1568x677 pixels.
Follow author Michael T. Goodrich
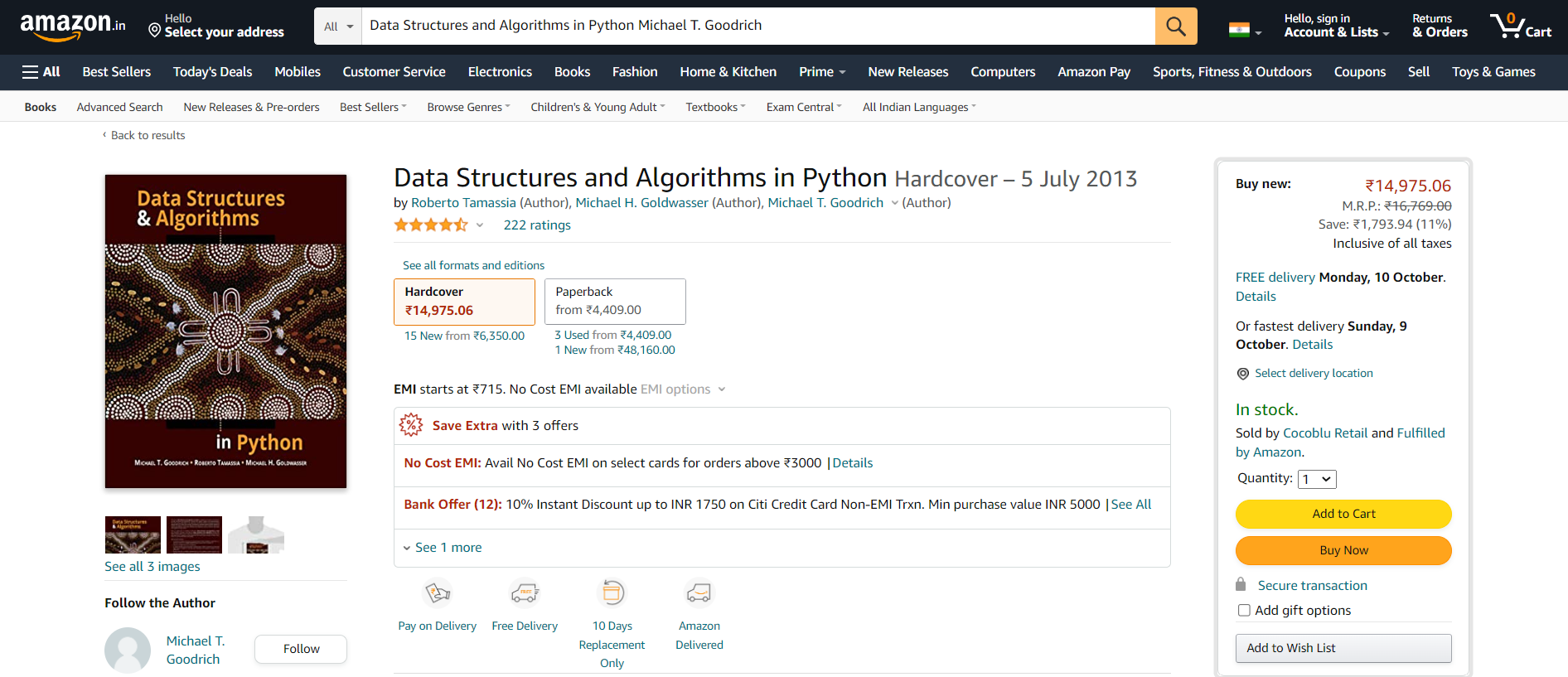pos(301,649)
